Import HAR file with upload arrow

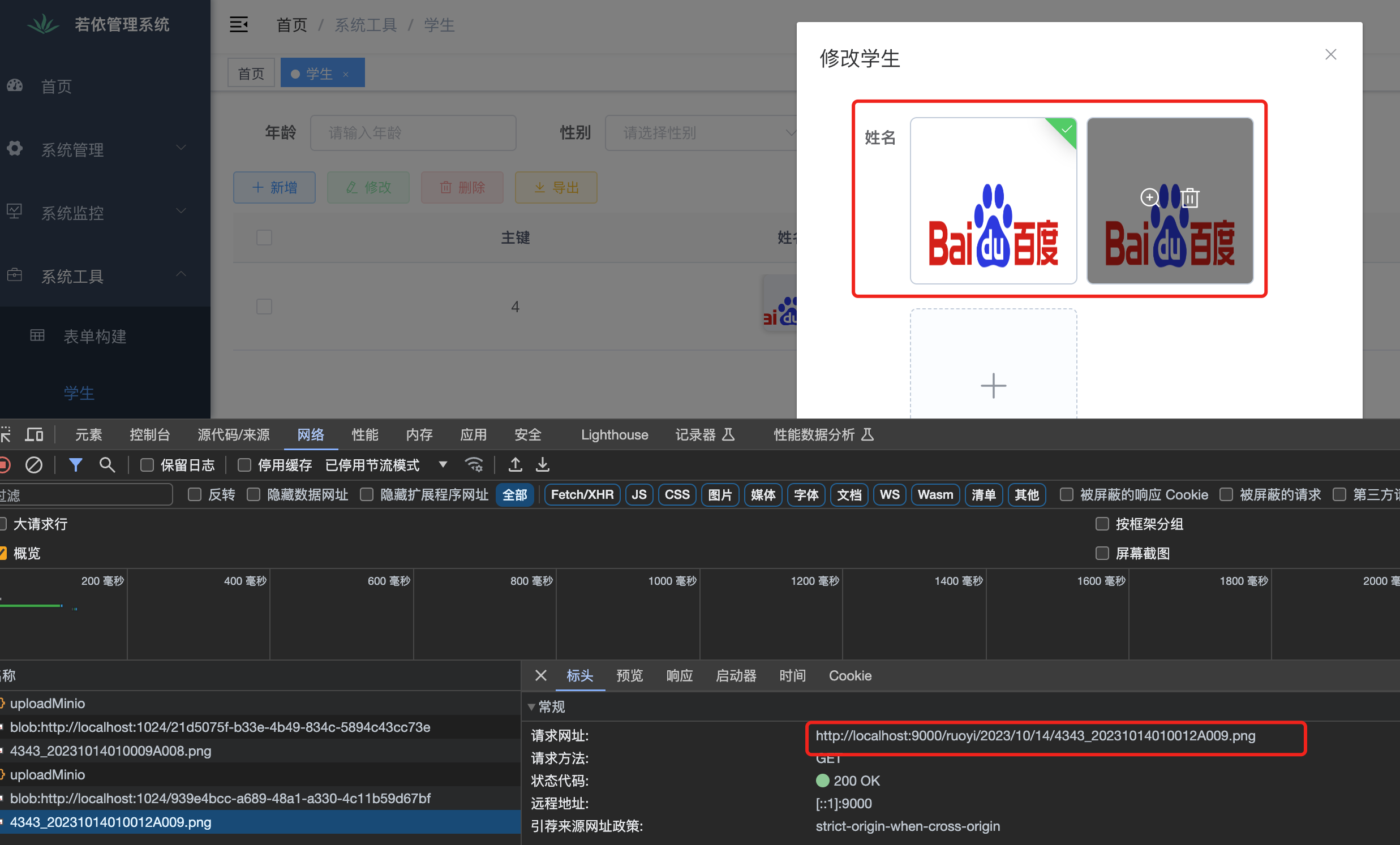516,465
